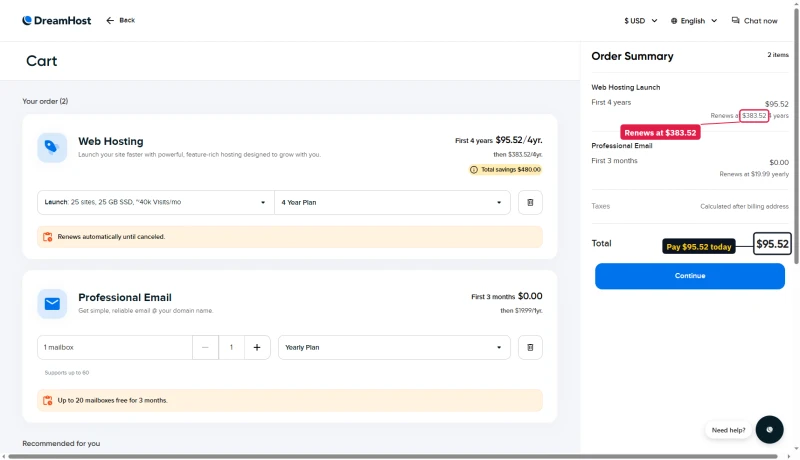Click the Continue button
The height and width of the screenshot is (460, 800).
point(690,276)
